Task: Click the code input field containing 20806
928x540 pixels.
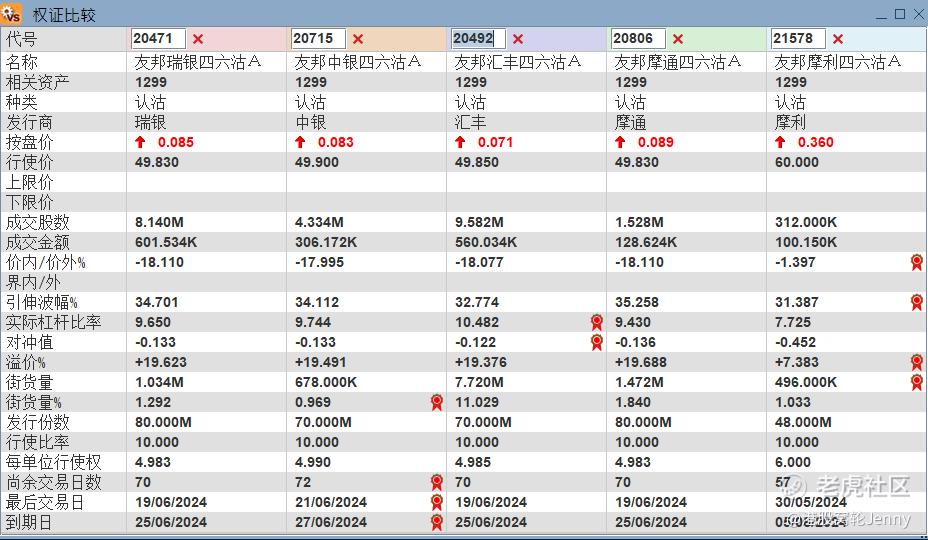Action: tap(638, 38)
